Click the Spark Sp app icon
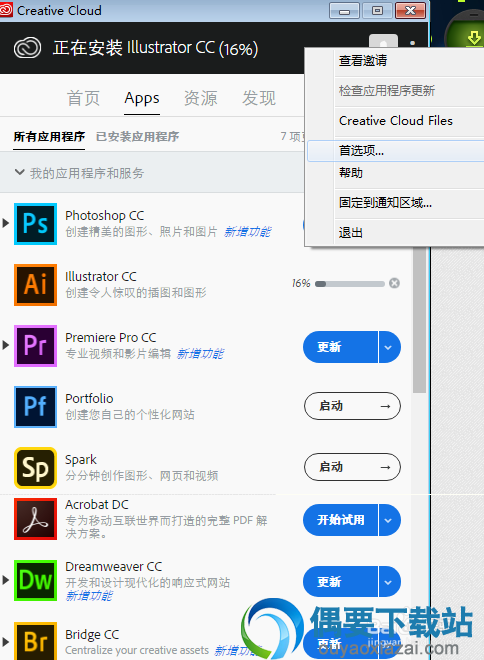484x660 pixels. tap(35, 468)
